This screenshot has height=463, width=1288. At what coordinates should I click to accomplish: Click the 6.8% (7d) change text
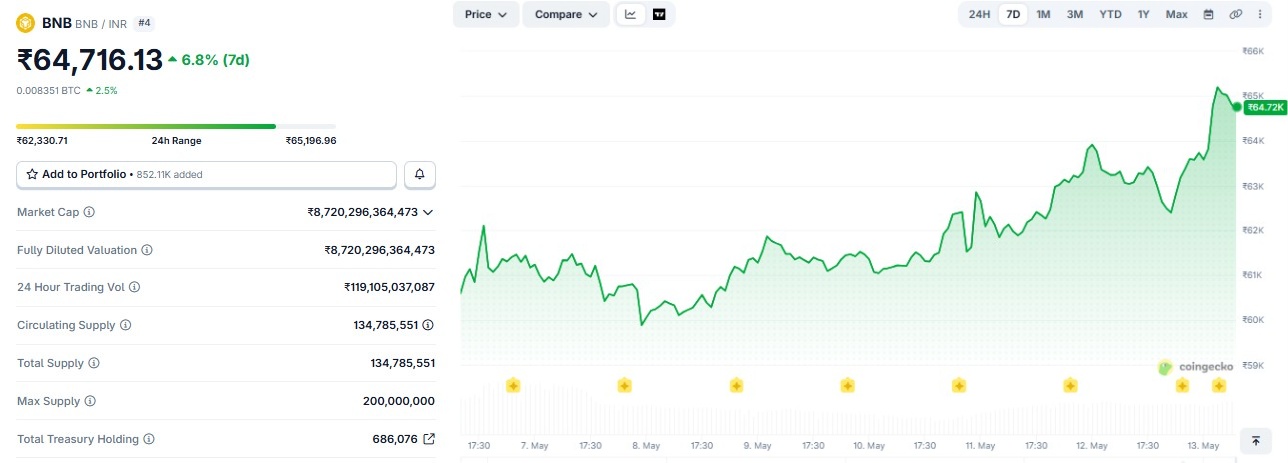tap(216, 60)
